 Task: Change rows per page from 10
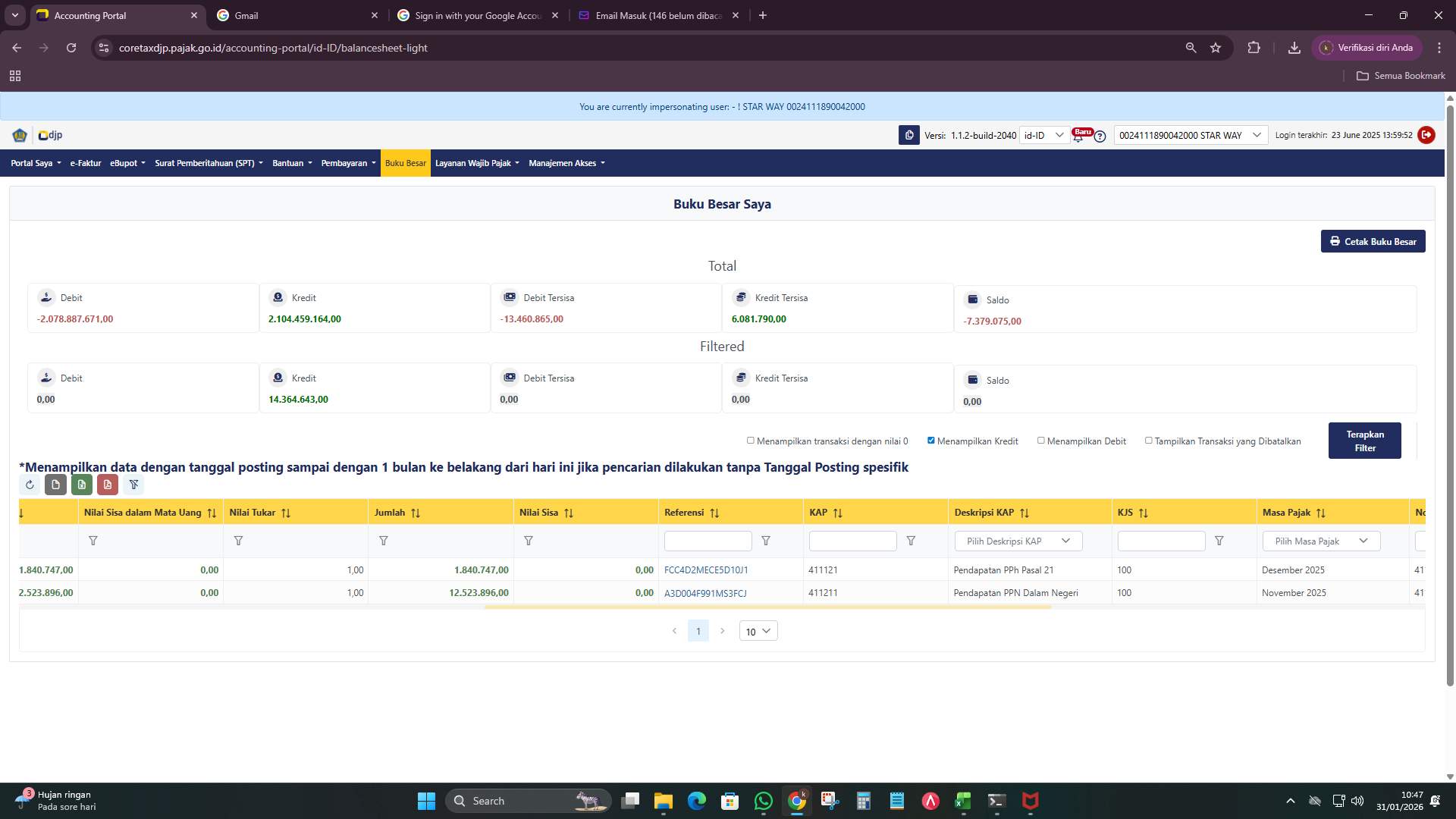758,630
